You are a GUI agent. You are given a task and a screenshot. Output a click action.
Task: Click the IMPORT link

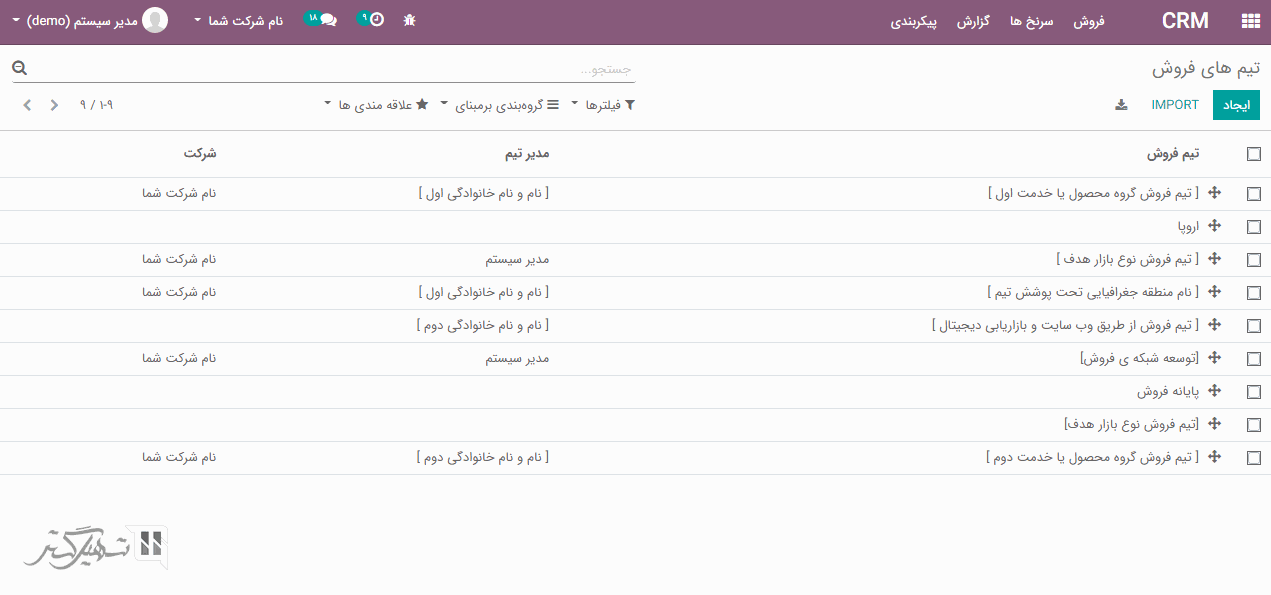[1175, 104]
